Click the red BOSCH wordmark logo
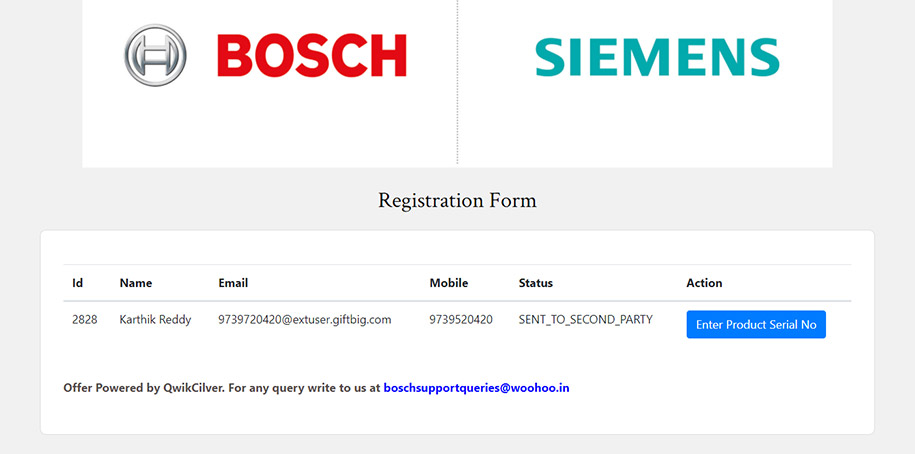This screenshot has width=915, height=454. click(312, 56)
